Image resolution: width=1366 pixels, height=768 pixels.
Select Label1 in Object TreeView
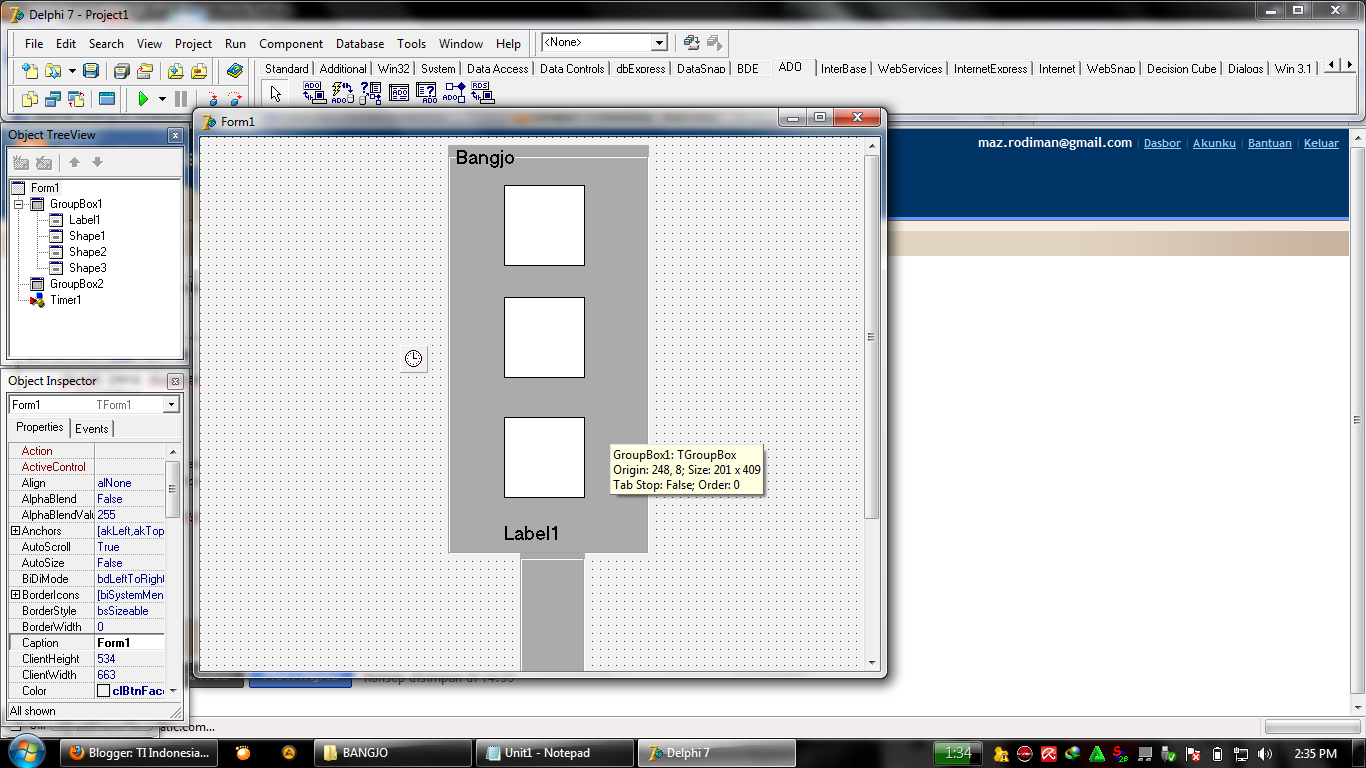(84, 220)
